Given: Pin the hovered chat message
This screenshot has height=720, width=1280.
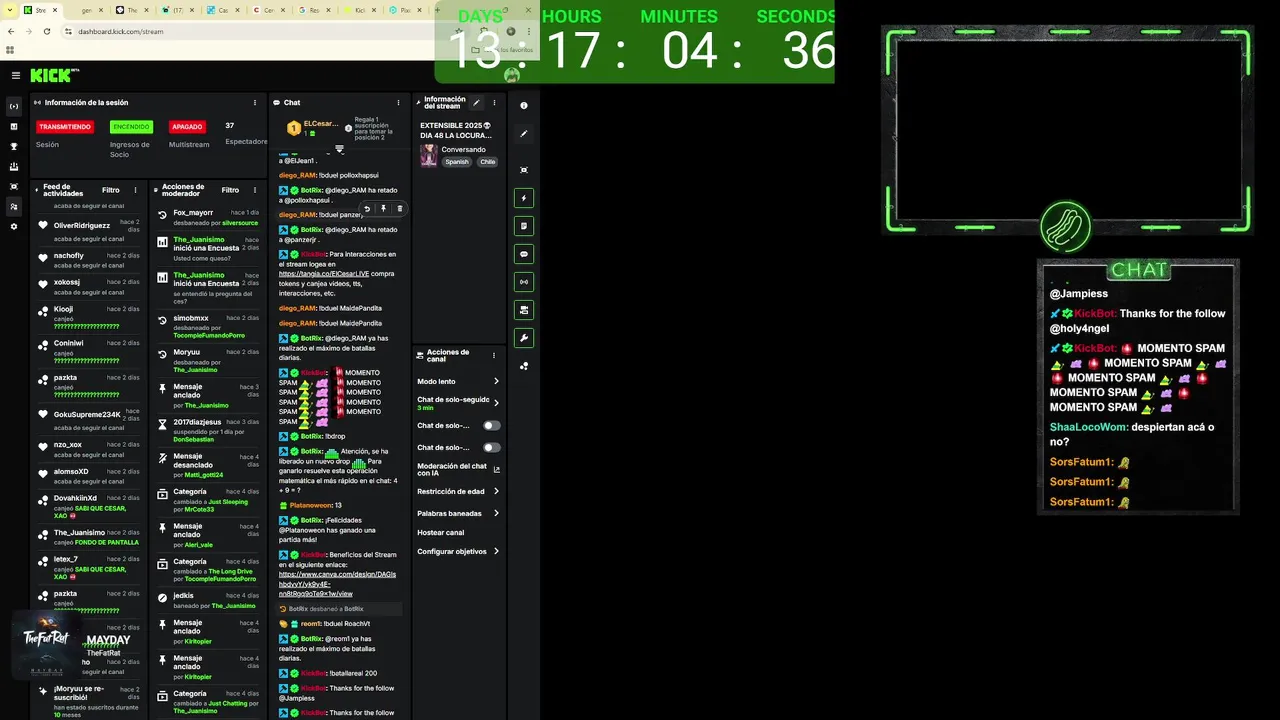Looking at the screenshot, I should tap(383, 209).
